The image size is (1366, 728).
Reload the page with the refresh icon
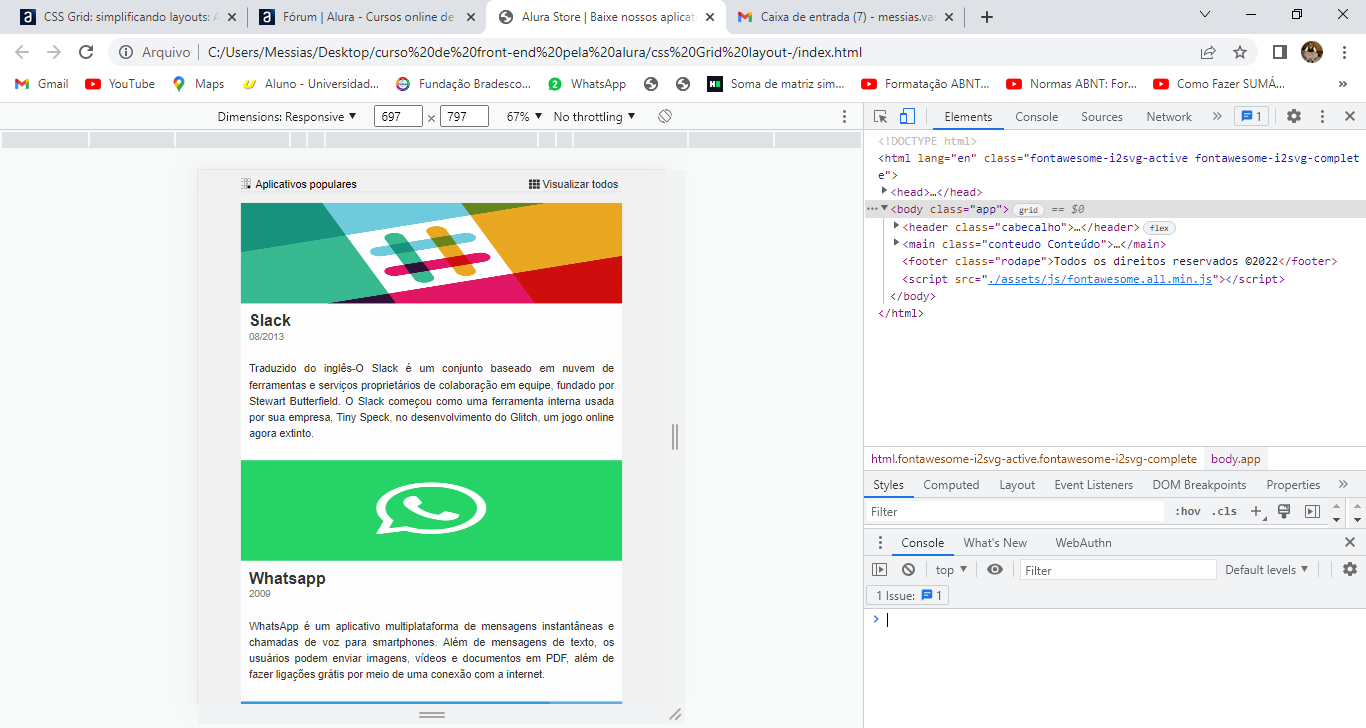(86, 52)
